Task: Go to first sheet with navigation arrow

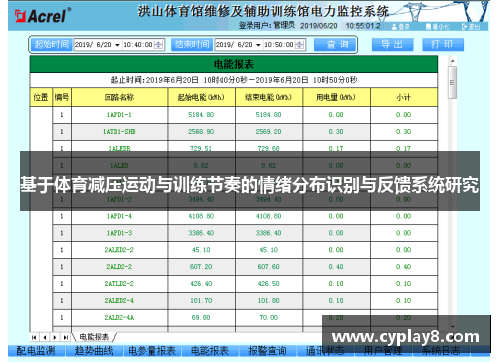Action: [x=34, y=337]
